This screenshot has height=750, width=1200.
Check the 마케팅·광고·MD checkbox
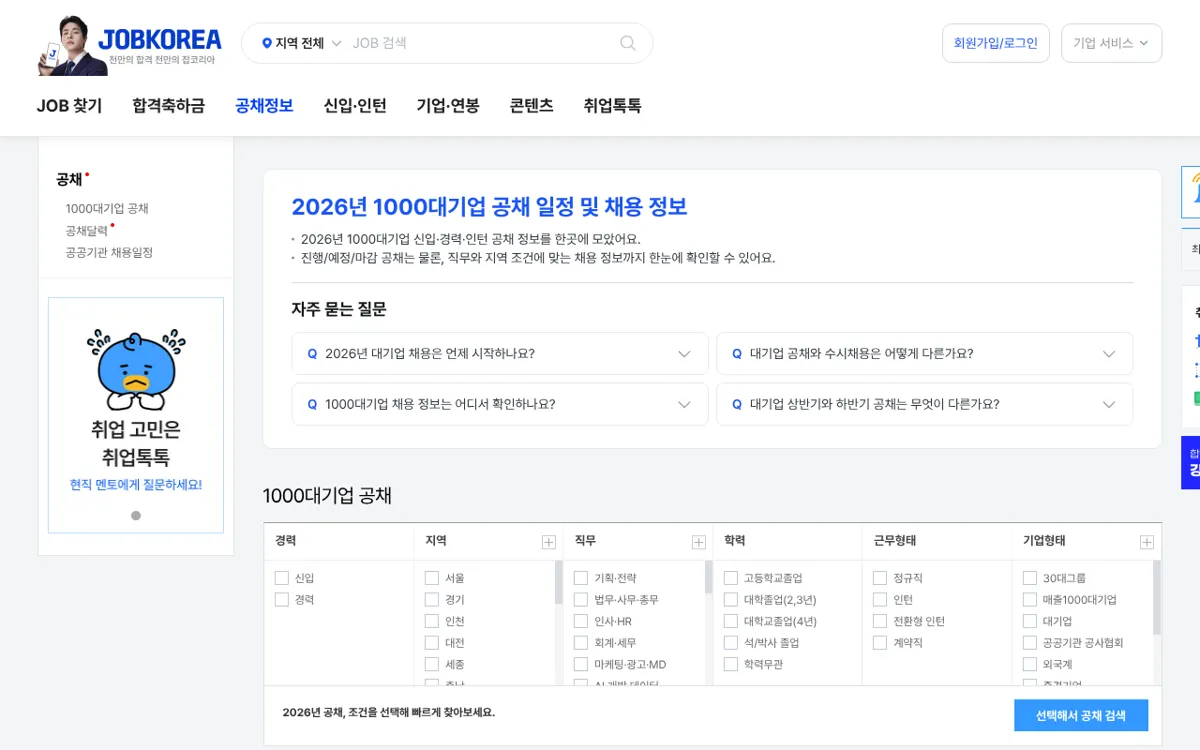[581, 664]
